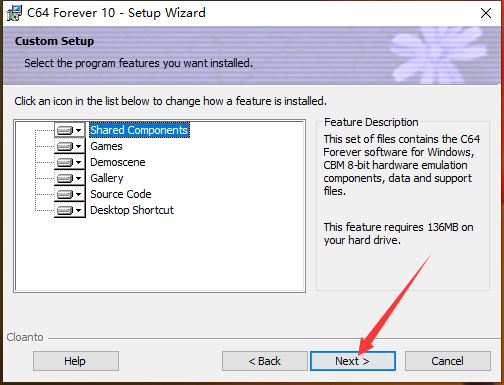Open the Games install option dropdown arrow
504x385 pixels.
click(79, 146)
